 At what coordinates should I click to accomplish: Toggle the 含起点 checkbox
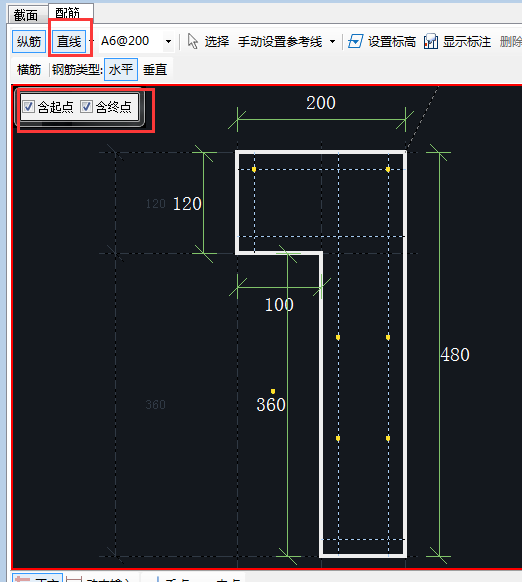tap(29, 107)
